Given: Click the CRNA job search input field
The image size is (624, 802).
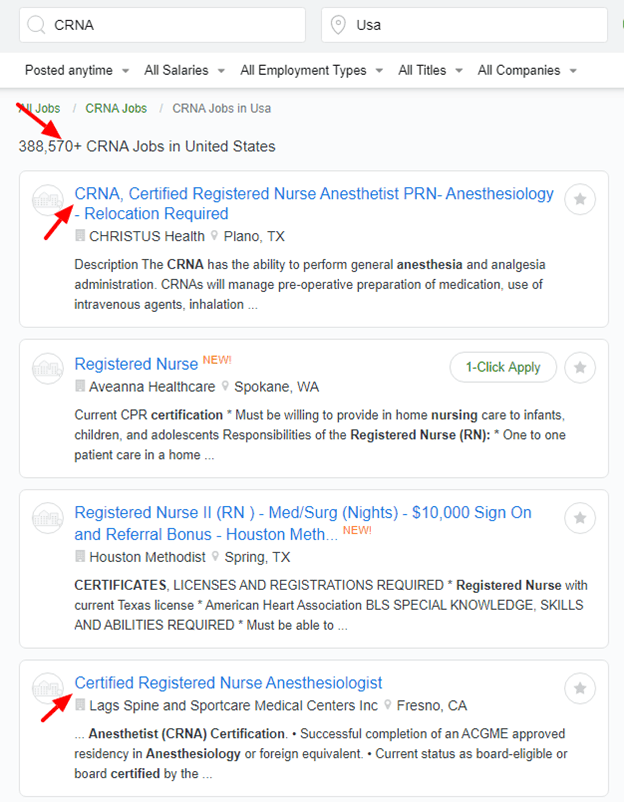Looking at the screenshot, I should coord(170,25).
